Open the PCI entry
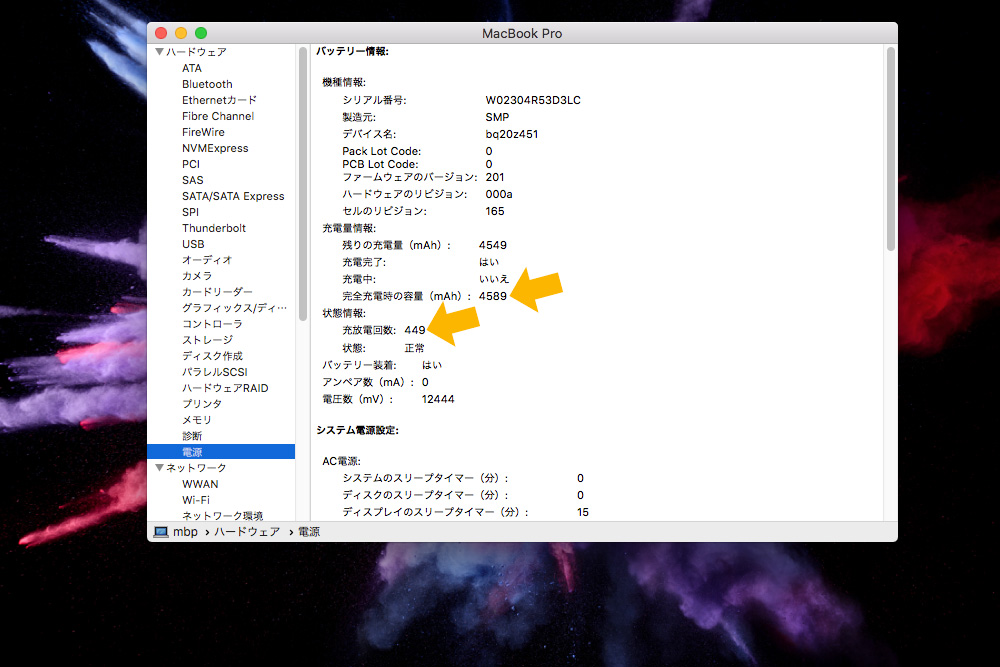 pyautogui.click(x=191, y=164)
